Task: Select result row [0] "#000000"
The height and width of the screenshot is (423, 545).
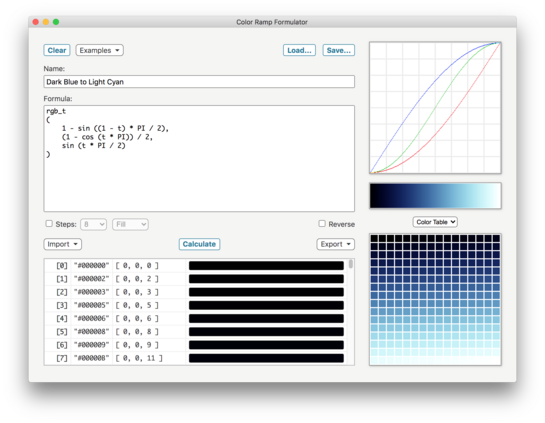Action: coord(196,266)
